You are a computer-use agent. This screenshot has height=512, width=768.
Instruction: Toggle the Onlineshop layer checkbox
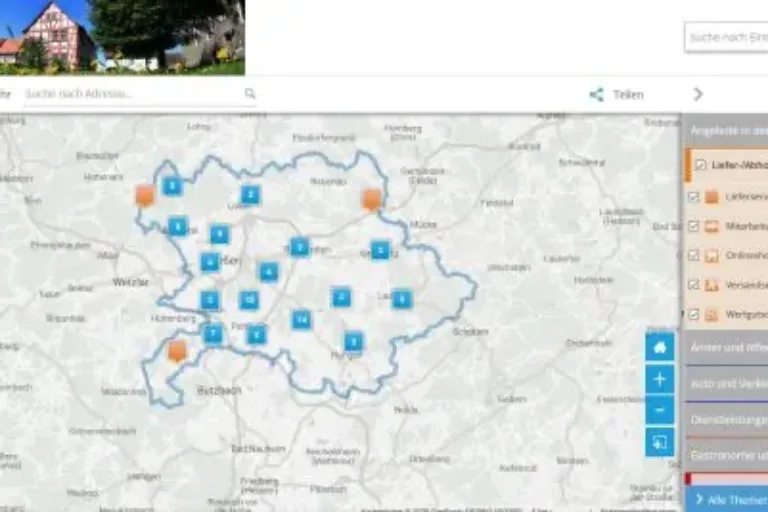[694, 256]
